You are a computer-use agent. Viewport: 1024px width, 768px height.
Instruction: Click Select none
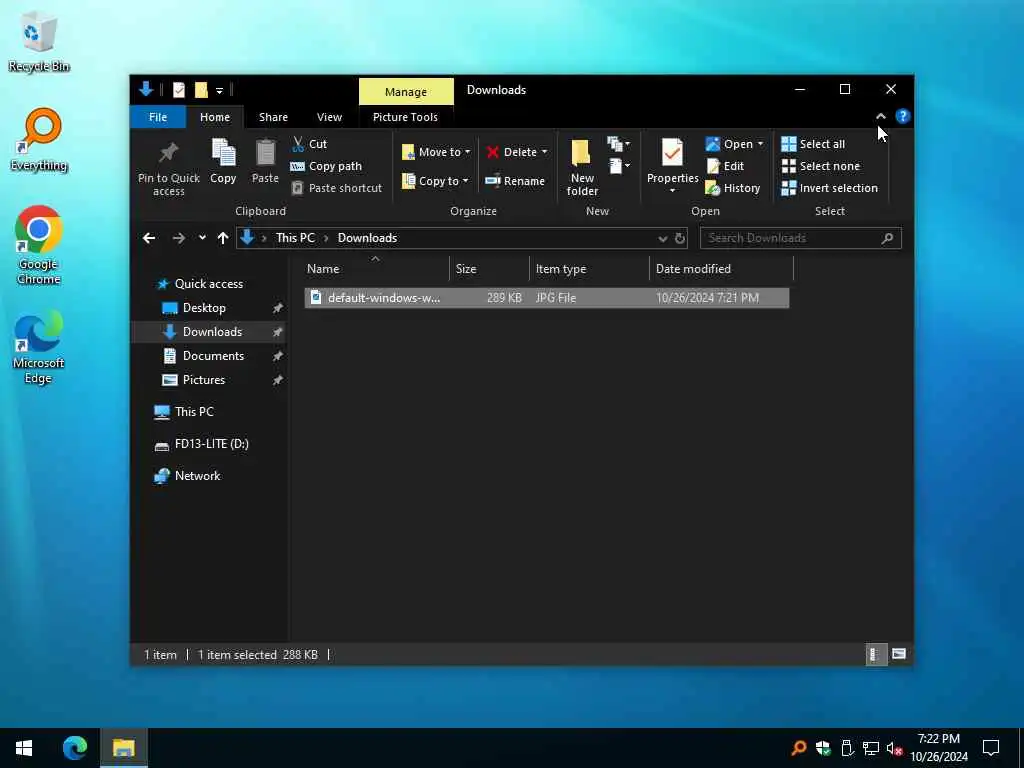point(820,166)
